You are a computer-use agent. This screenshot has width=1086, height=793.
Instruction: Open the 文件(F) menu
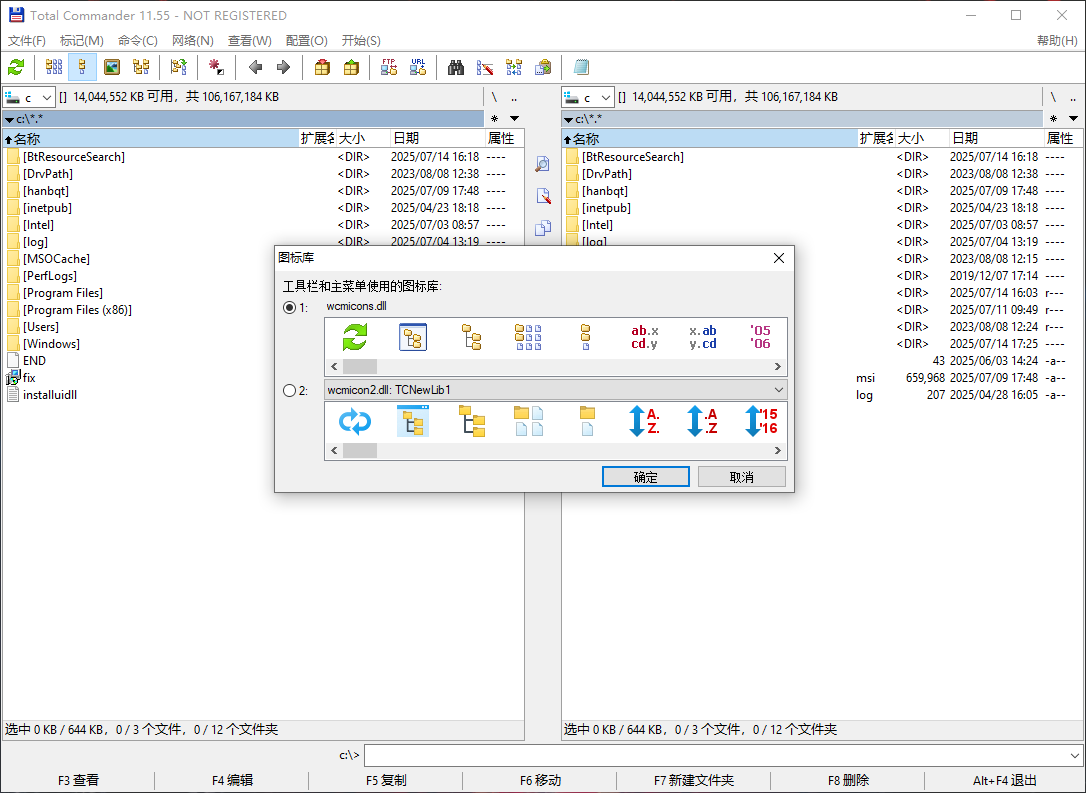[27, 41]
